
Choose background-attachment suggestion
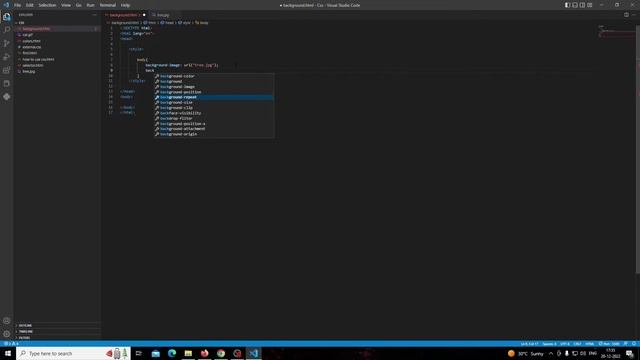coord(213,129)
